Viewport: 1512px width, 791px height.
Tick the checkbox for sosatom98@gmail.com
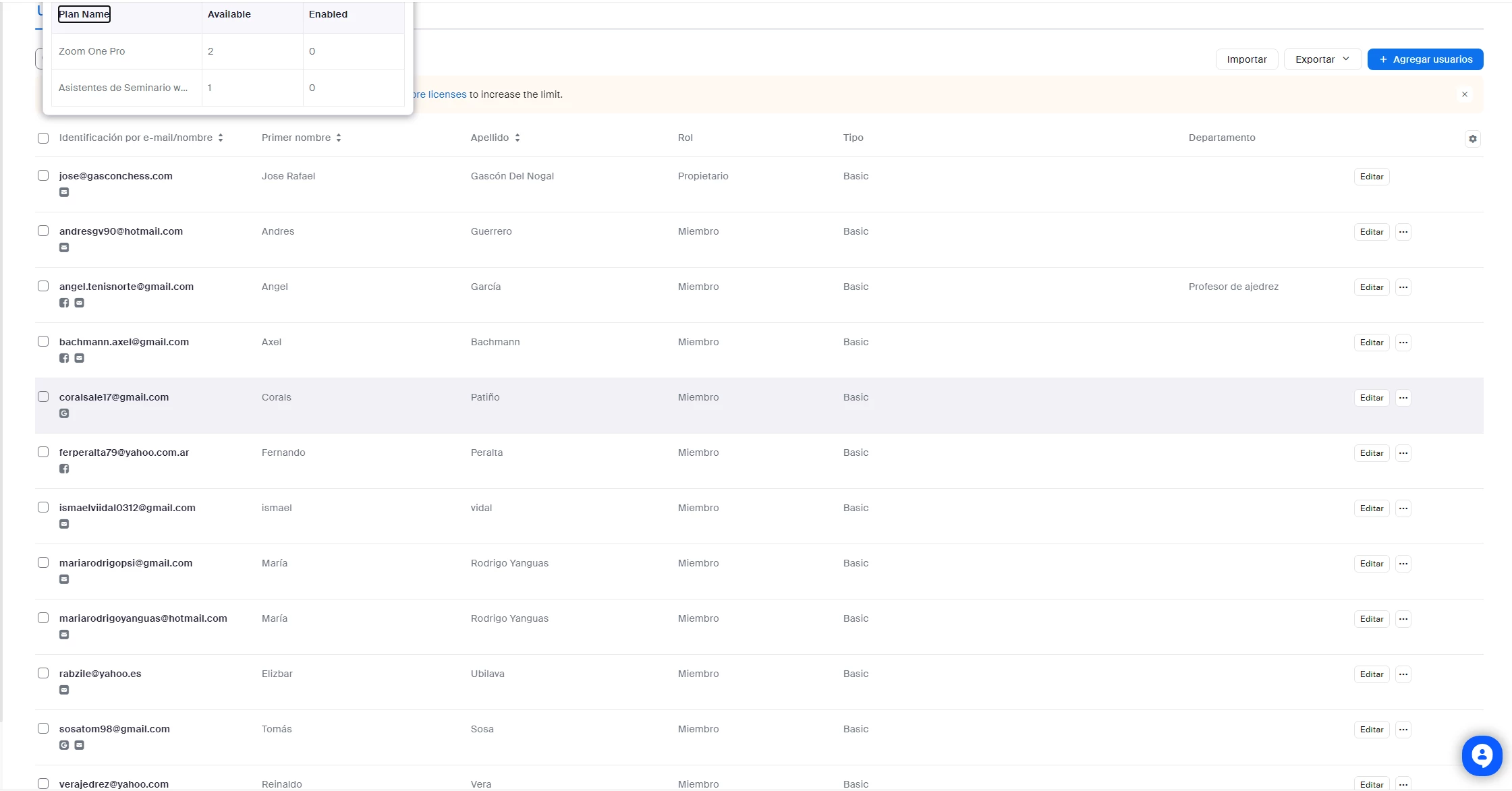tap(43, 728)
